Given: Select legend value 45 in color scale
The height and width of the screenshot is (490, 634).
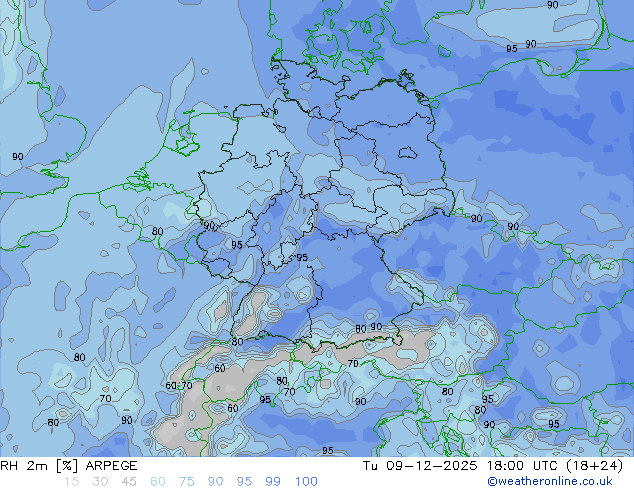Looking at the screenshot, I should (x=129, y=482).
